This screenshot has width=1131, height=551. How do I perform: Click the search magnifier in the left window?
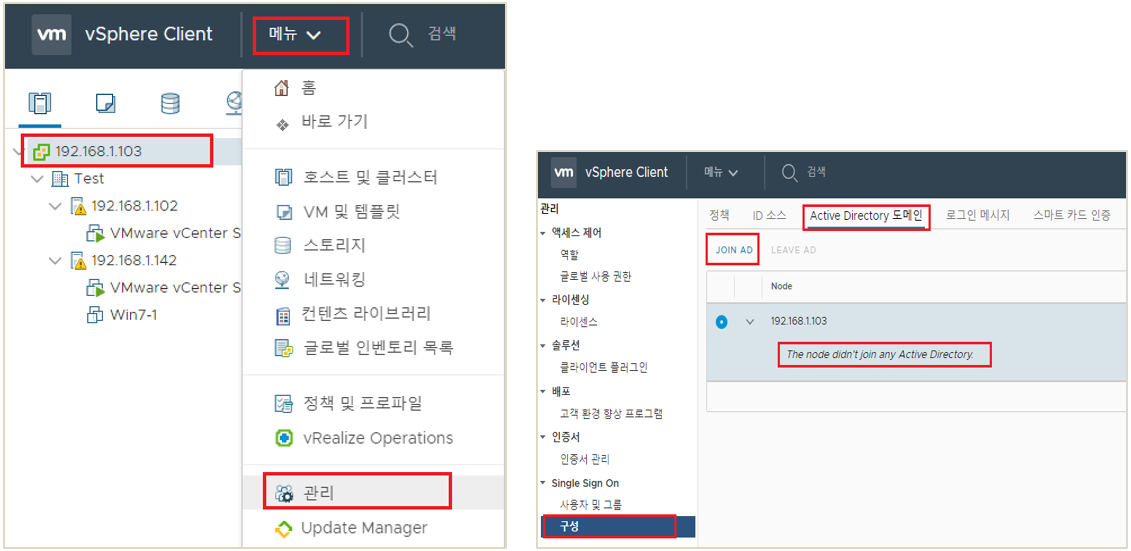(x=400, y=35)
